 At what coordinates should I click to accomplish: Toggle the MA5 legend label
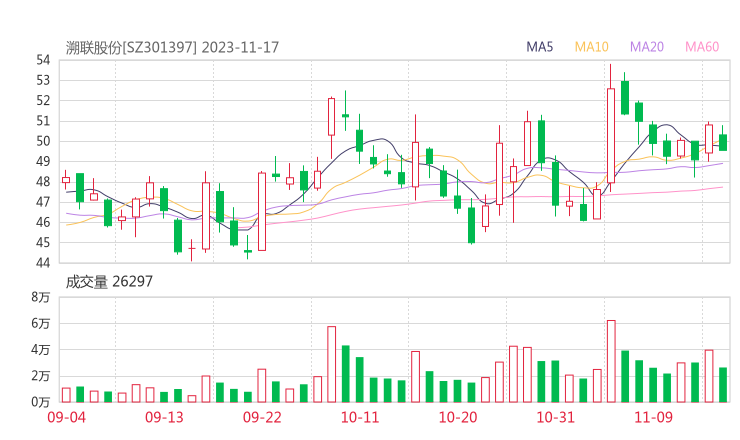click(x=540, y=47)
